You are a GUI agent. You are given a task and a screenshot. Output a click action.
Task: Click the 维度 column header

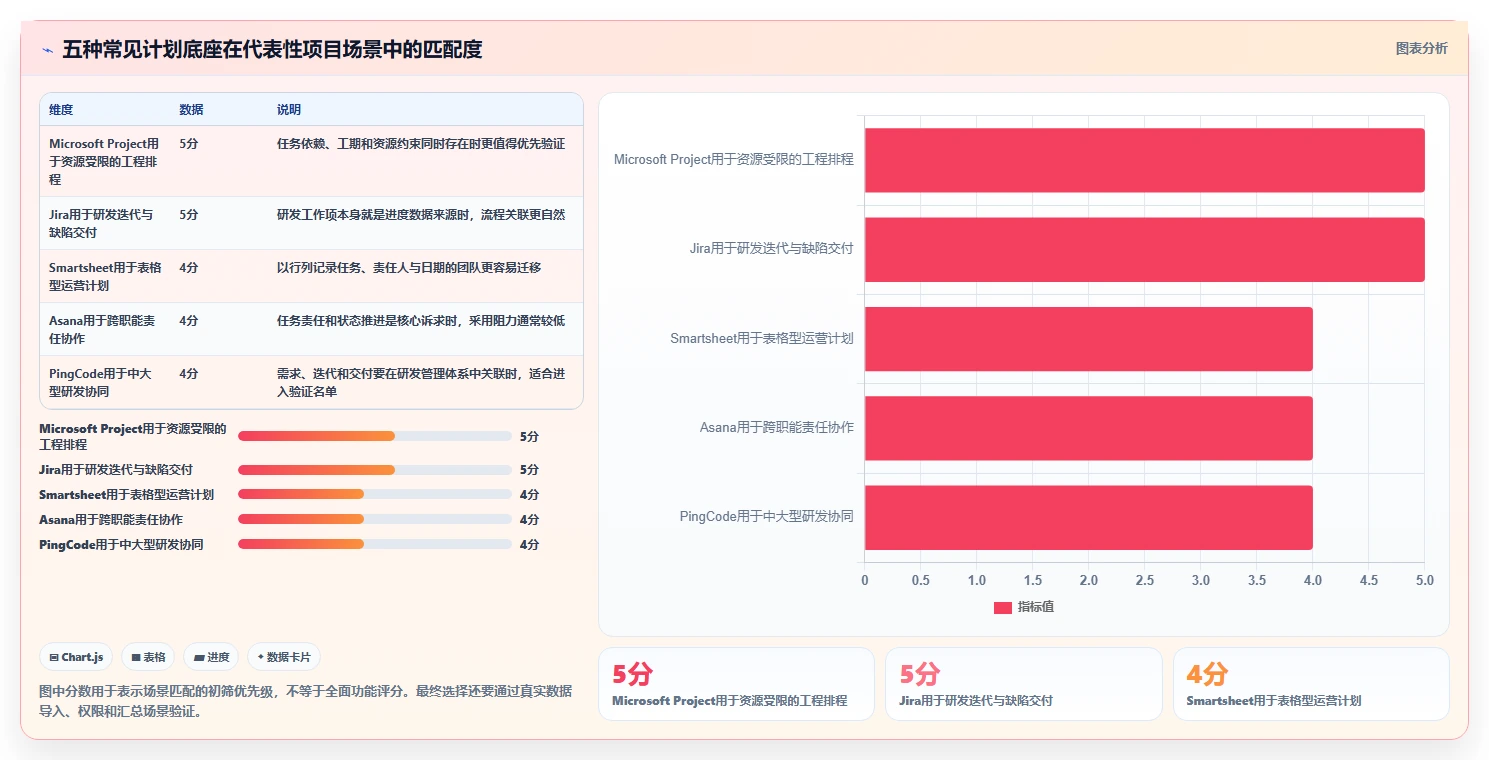[61, 110]
